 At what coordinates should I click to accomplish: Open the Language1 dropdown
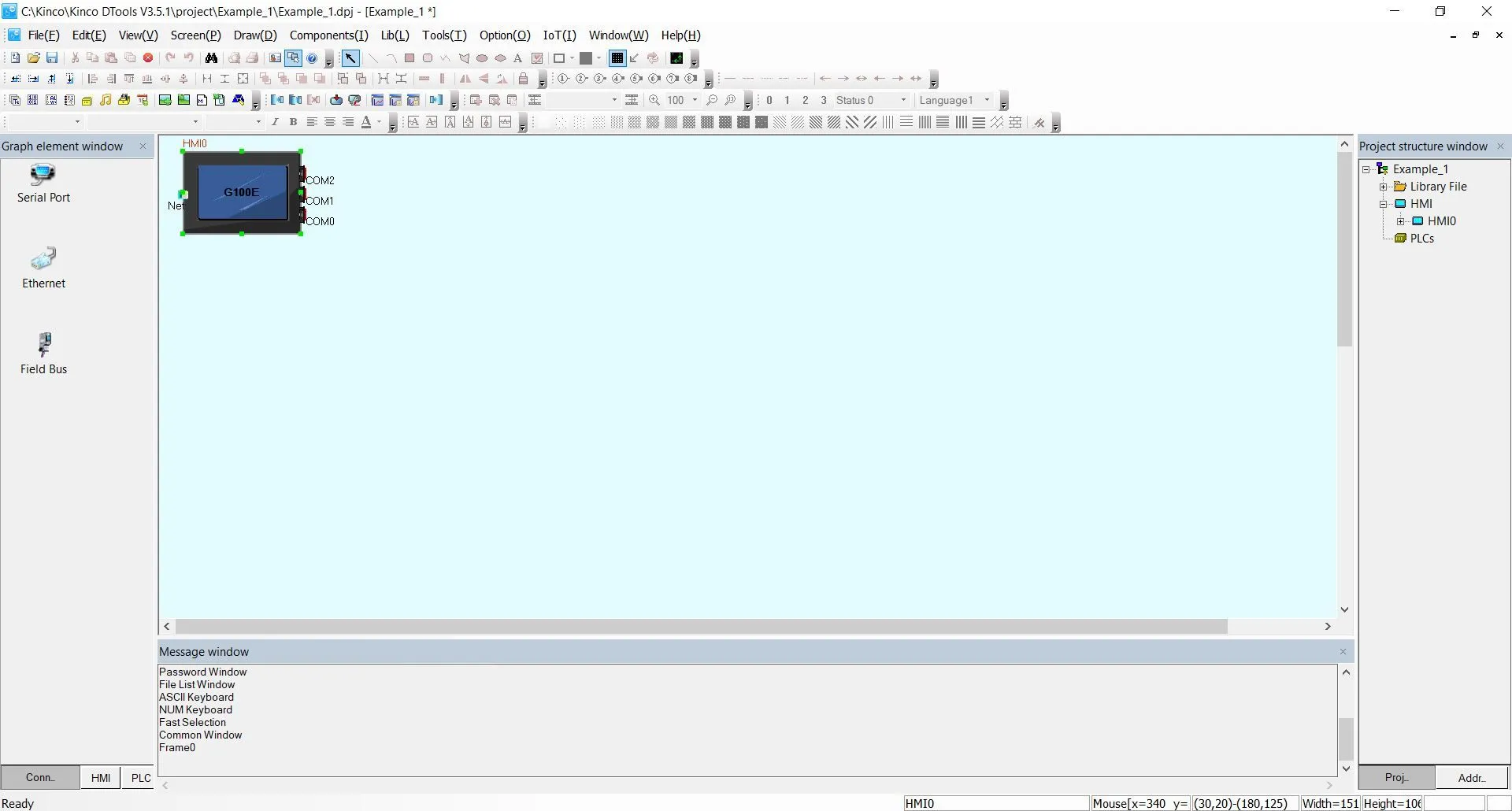point(987,100)
